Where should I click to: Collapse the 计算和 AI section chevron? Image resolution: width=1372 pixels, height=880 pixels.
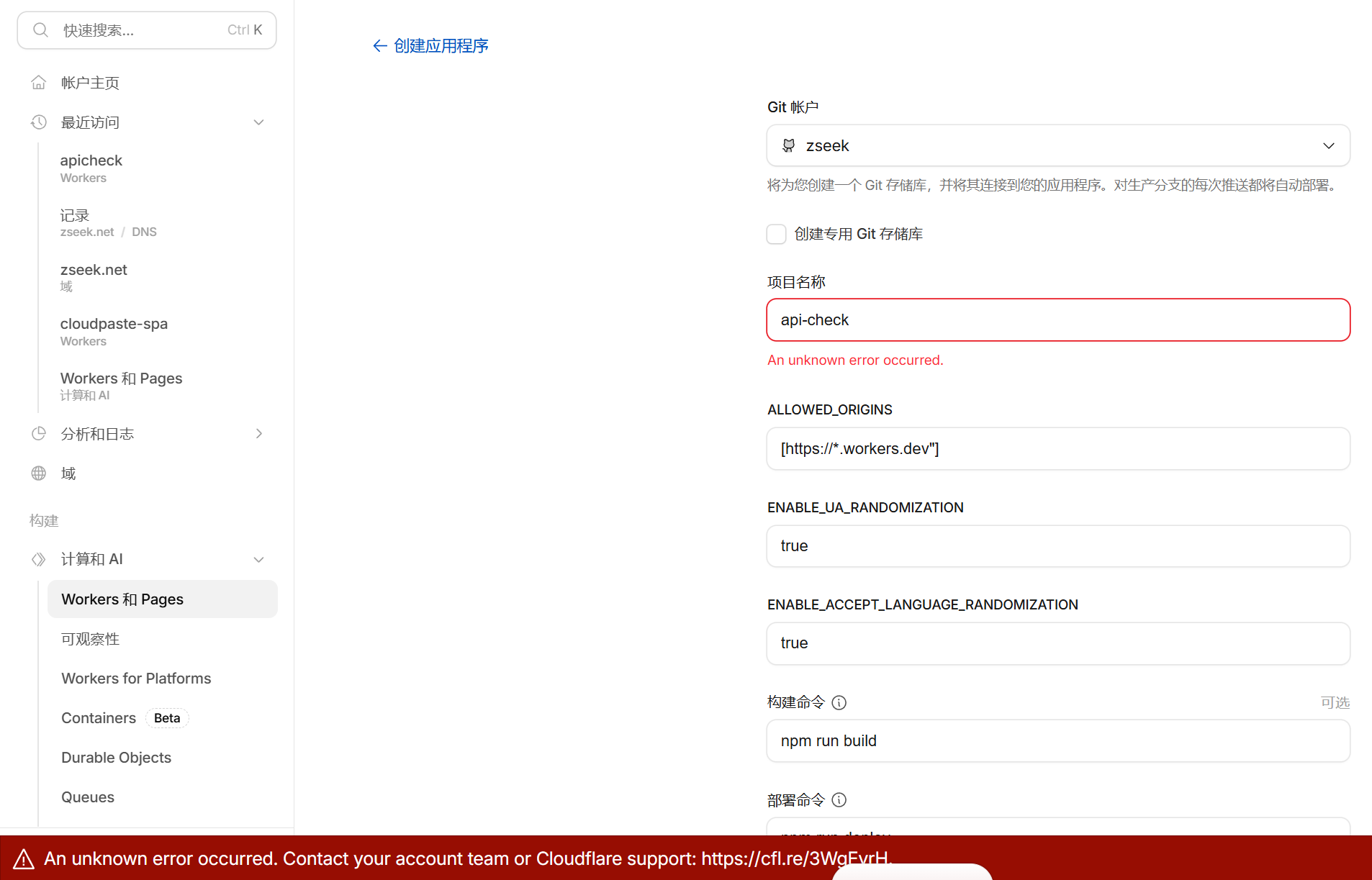[259, 559]
